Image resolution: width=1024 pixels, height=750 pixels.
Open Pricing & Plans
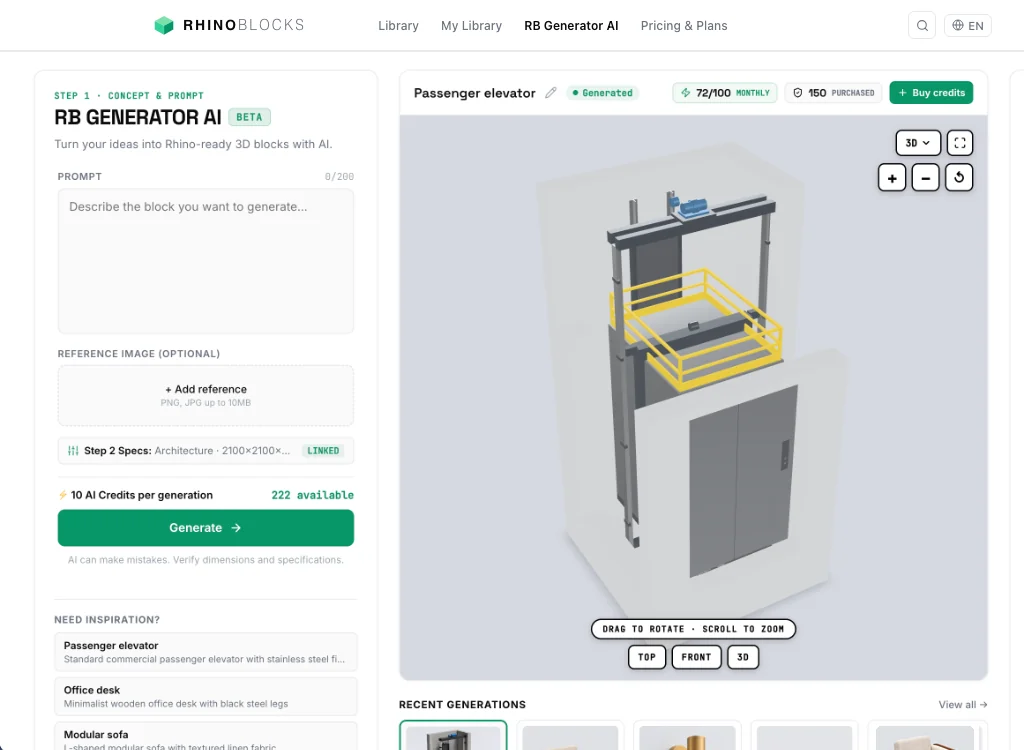pos(684,25)
